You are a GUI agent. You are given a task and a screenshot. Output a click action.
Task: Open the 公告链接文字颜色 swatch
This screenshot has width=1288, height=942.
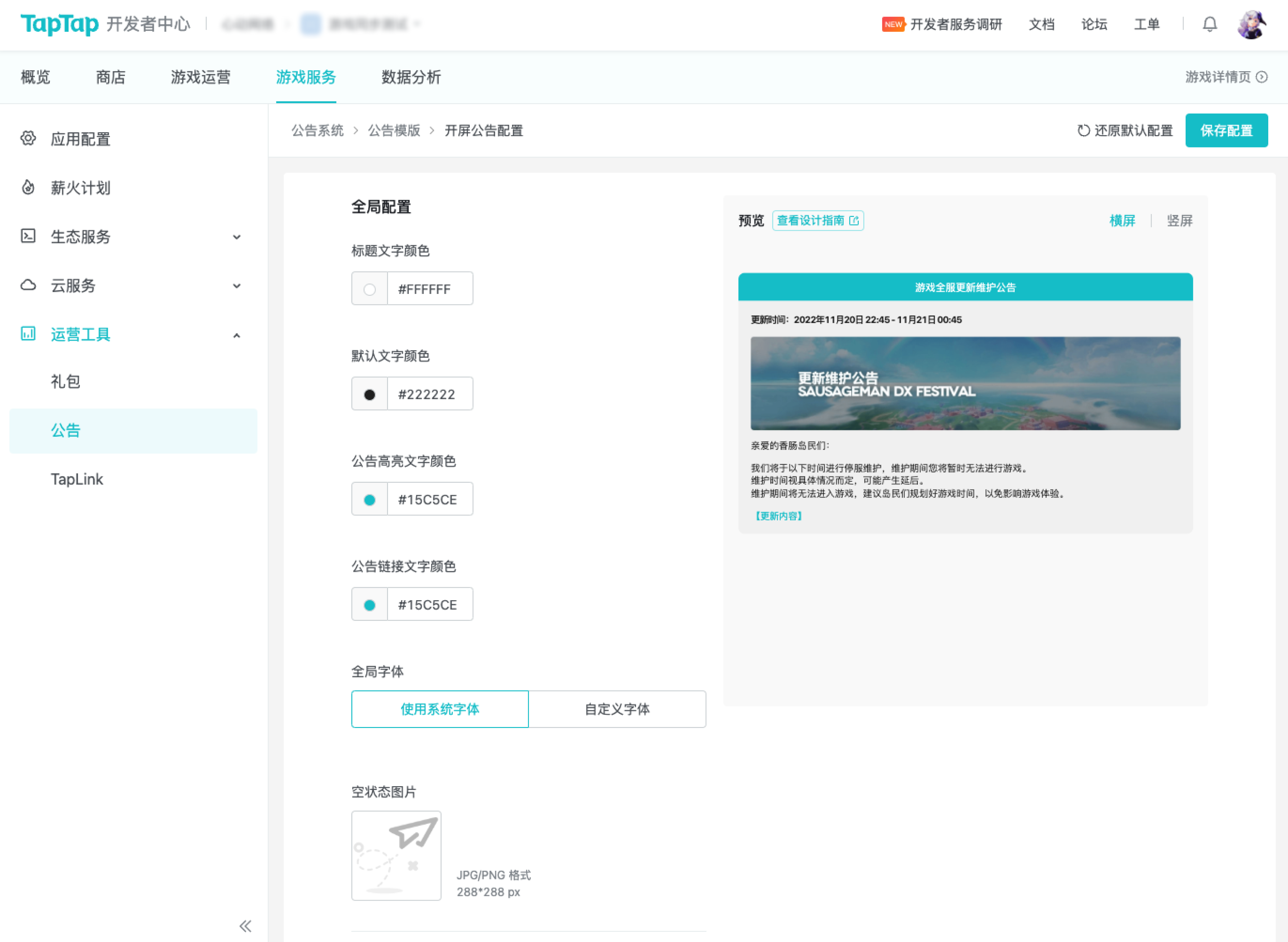tap(369, 605)
